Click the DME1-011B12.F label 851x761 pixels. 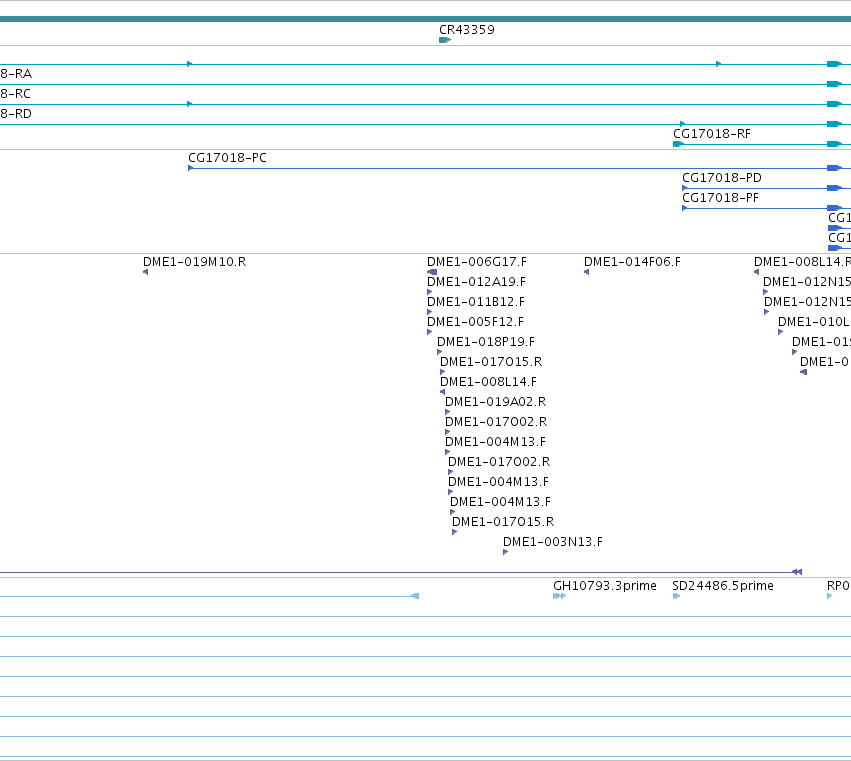[476, 302]
